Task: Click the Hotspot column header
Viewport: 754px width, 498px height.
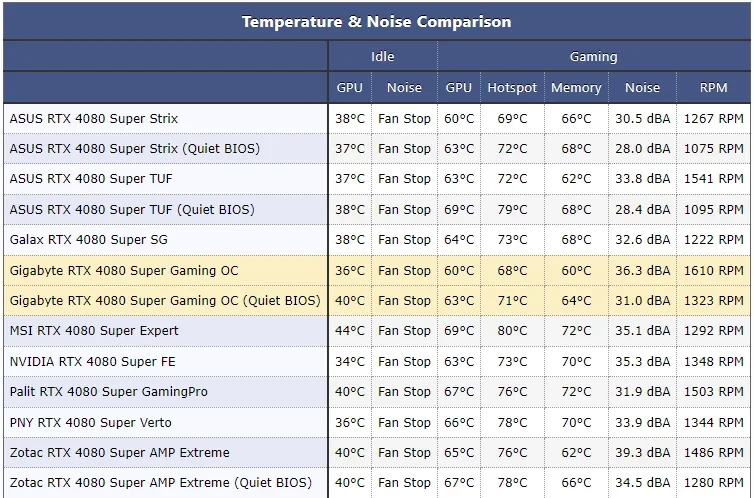Action: coord(512,87)
